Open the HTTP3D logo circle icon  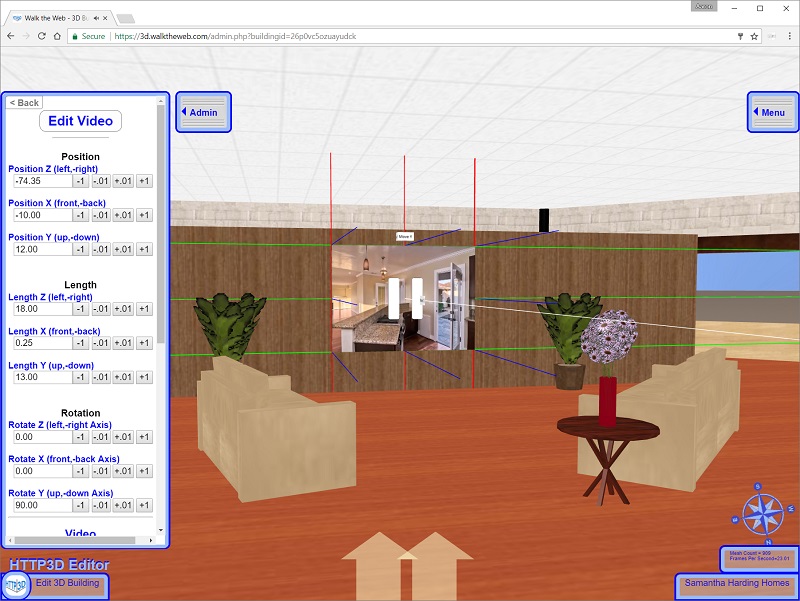coord(16,585)
